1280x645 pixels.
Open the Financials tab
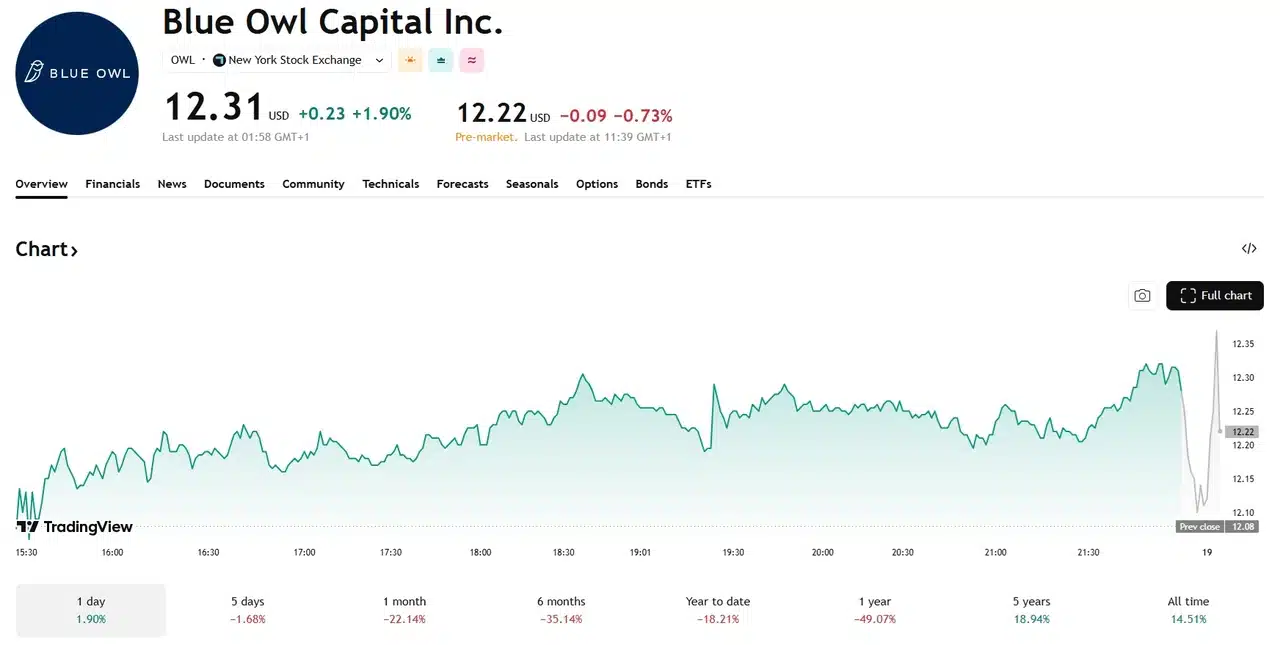[112, 184]
